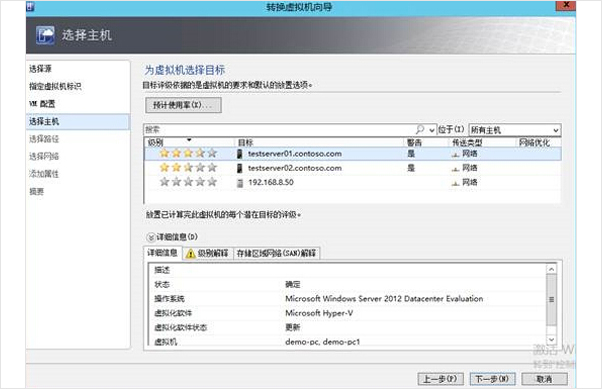Click host icon beside testserver01.contoso.com
Viewport: 602px width, 389px height.
click(240, 154)
